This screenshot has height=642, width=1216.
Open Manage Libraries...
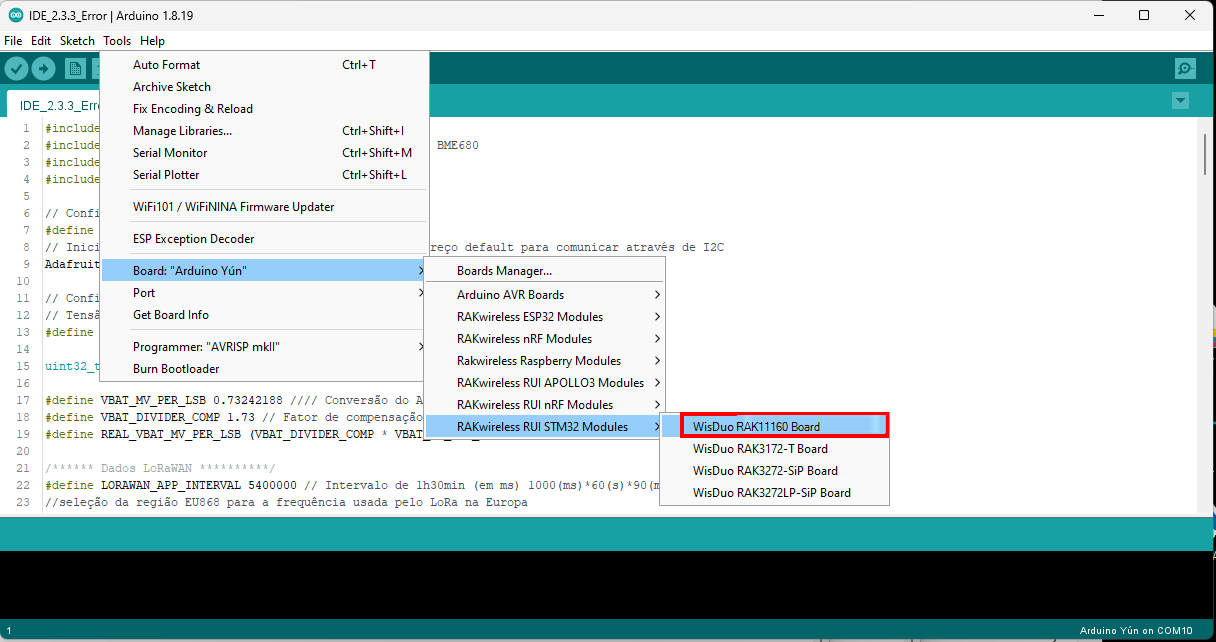point(265,131)
